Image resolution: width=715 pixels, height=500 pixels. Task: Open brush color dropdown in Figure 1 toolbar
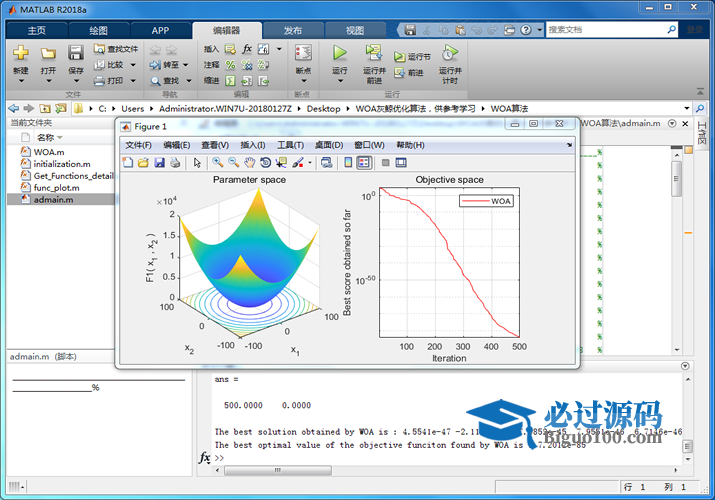pos(310,163)
